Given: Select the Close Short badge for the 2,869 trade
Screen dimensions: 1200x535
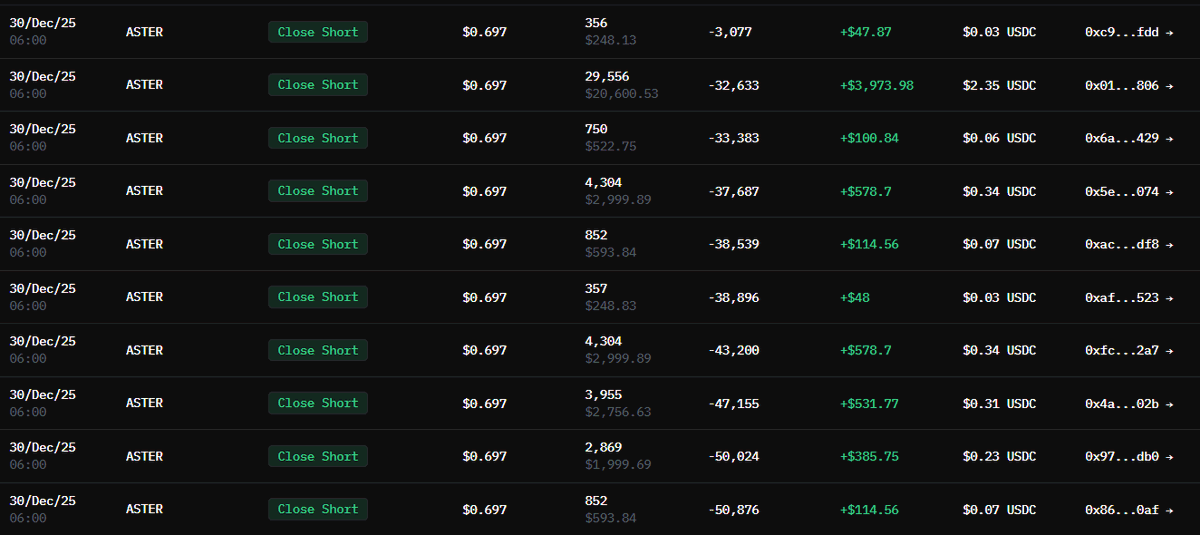Looking at the screenshot, I should click(317, 456).
